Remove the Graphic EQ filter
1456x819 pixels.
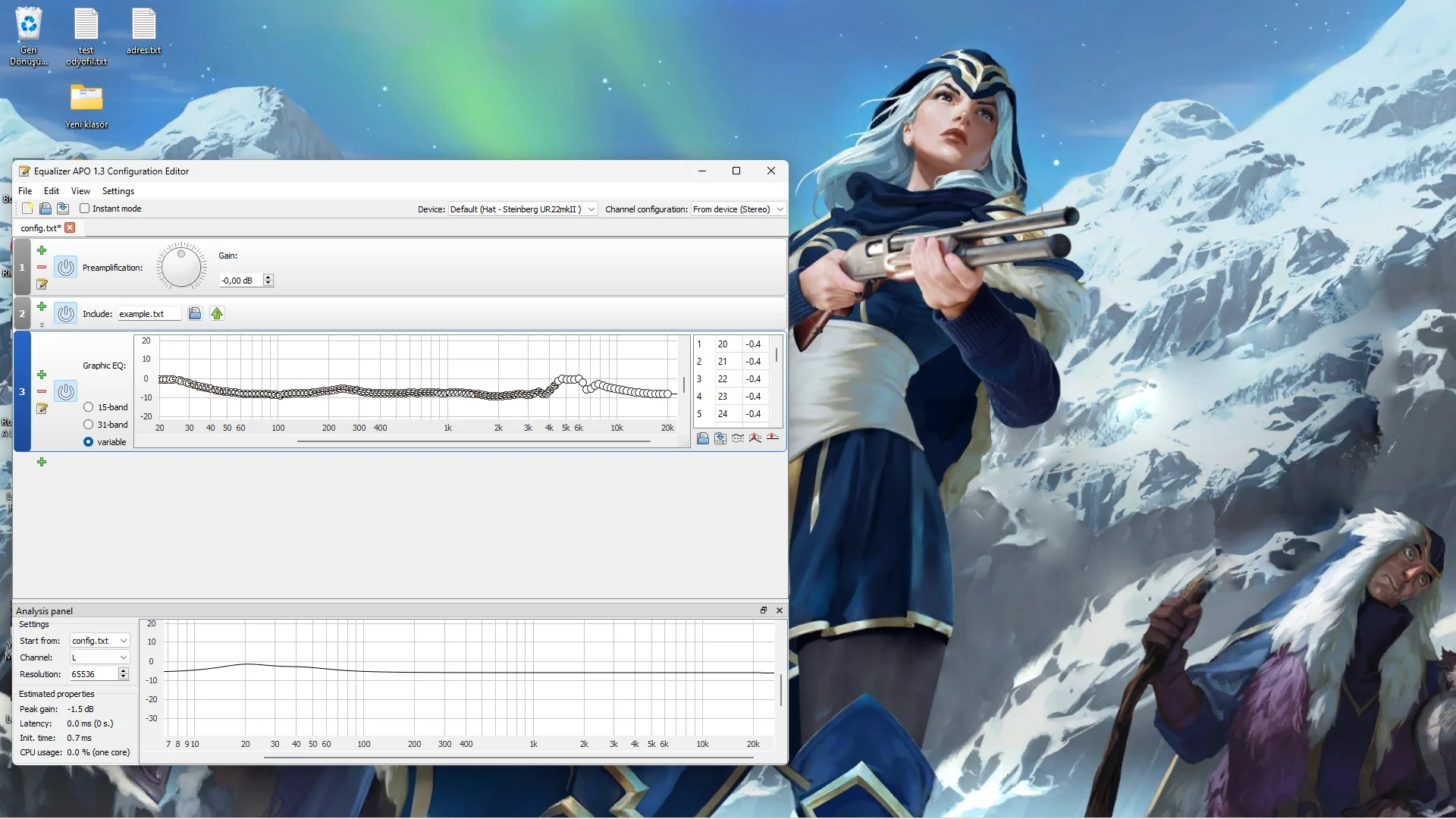click(42, 391)
